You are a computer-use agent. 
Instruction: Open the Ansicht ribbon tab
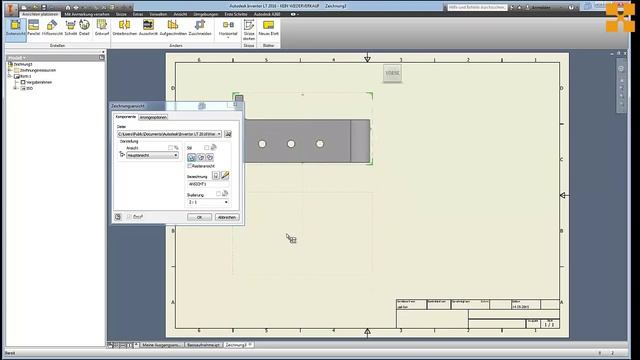point(180,14)
